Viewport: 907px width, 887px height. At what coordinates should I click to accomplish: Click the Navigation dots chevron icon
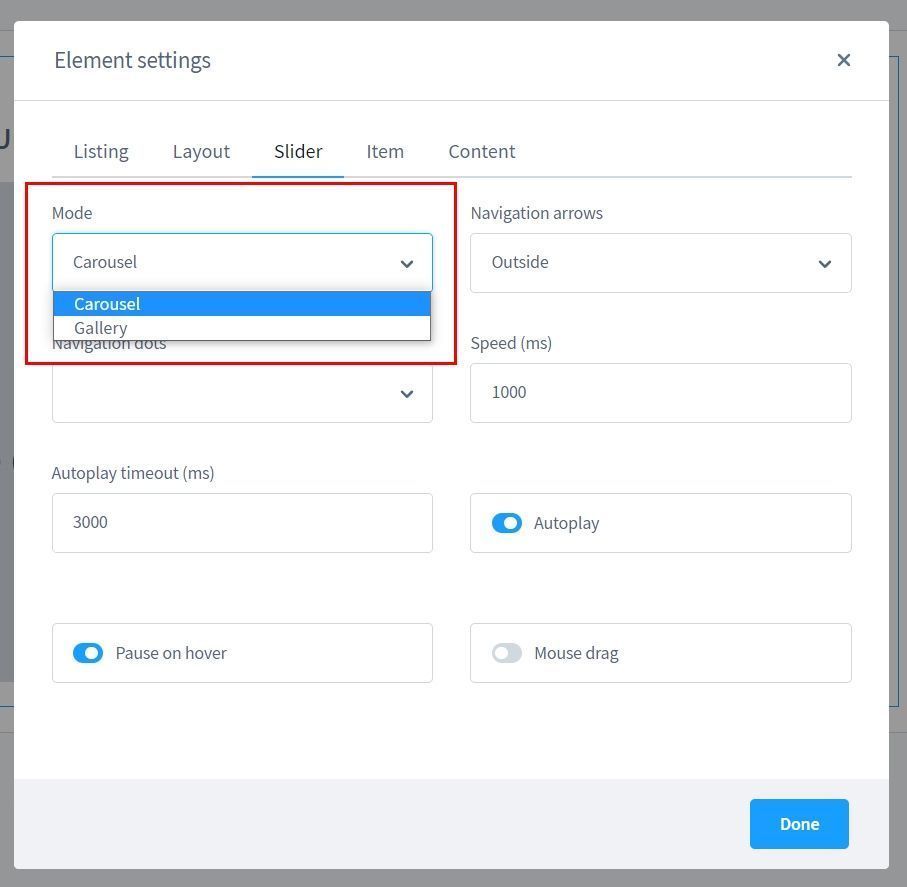click(x=407, y=394)
